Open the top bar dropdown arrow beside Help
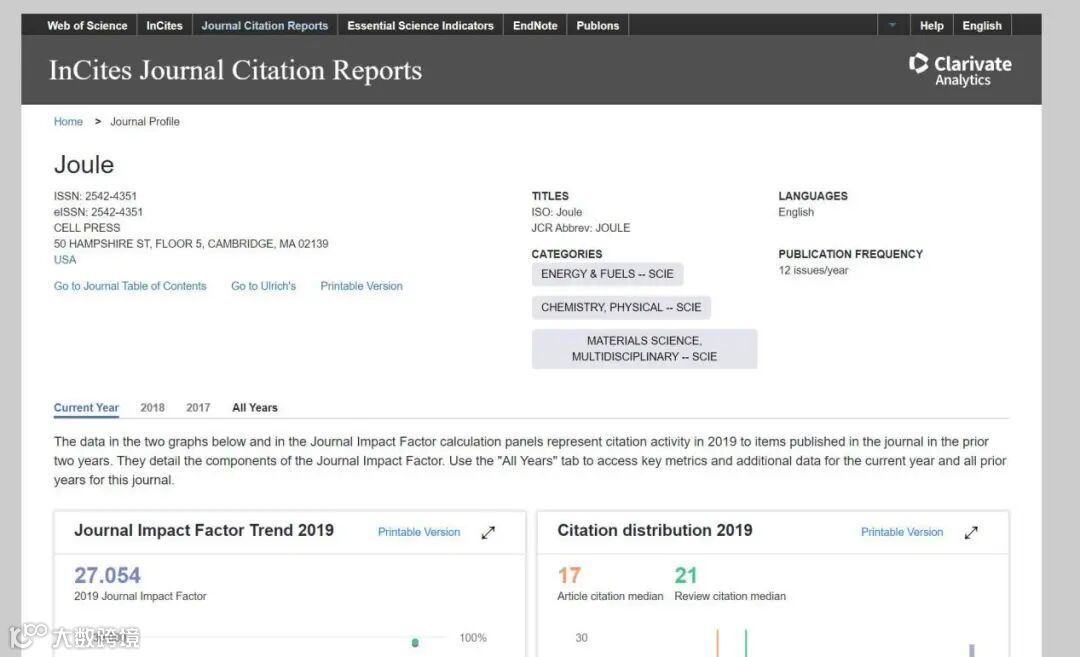 (x=892, y=25)
